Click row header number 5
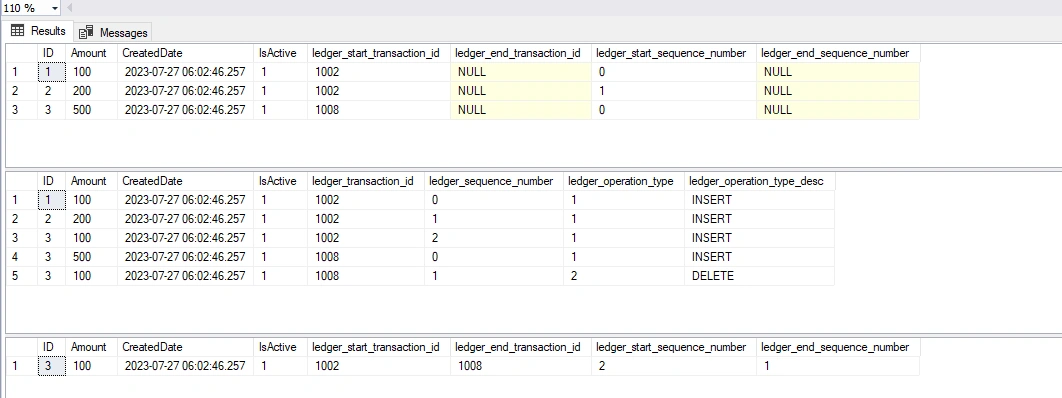Image resolution: width=1062 pixels, height=398 pixels. tap(22, 275)
